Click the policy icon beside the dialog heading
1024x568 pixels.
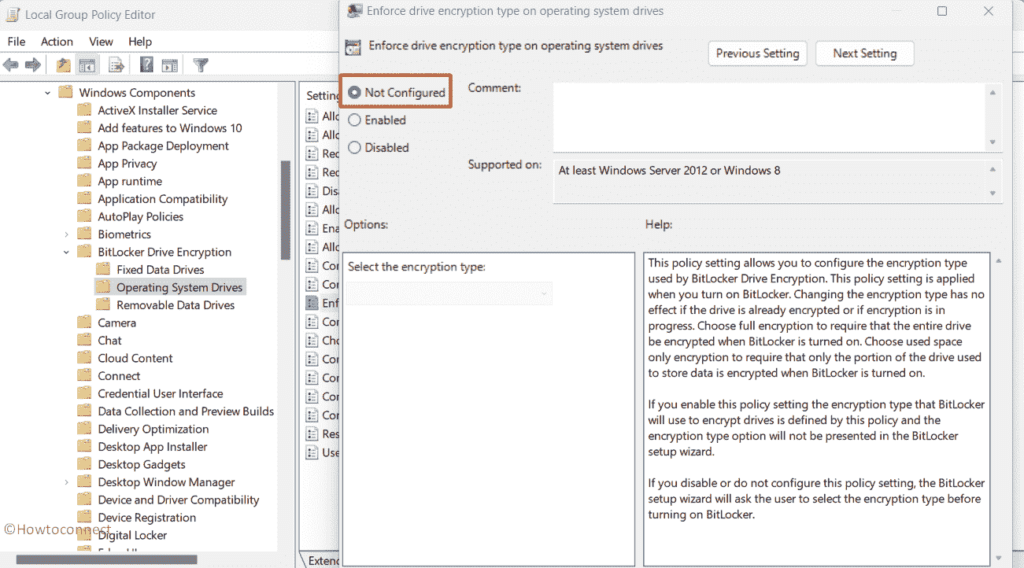[x=353, y=47]
